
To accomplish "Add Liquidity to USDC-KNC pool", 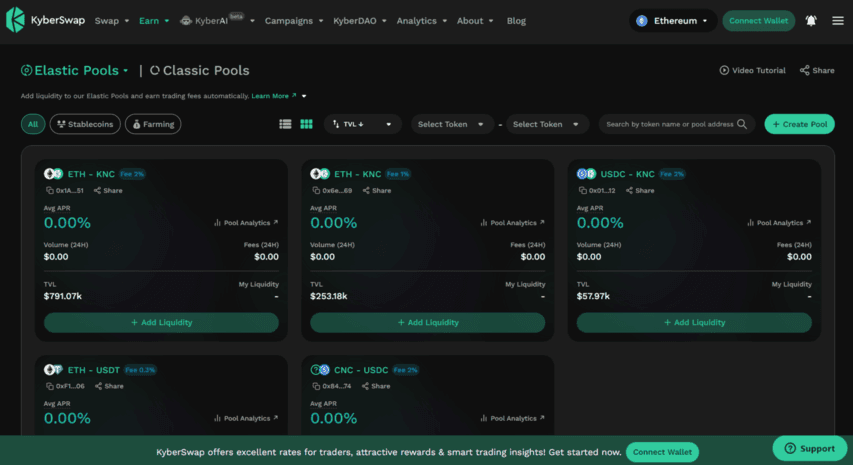I will pos(694,323).
